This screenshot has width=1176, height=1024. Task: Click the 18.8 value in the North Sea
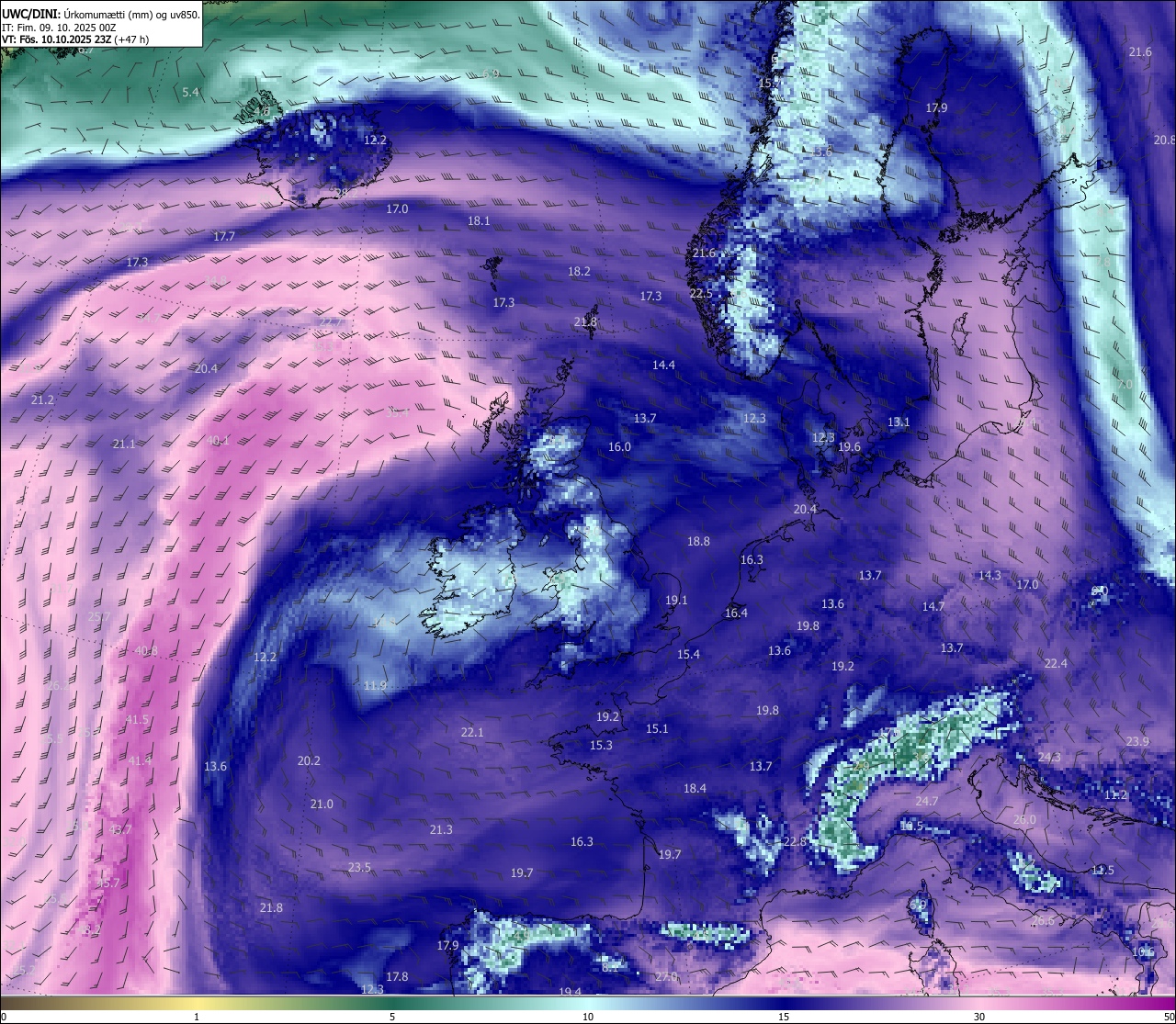(x=698, y=541)
